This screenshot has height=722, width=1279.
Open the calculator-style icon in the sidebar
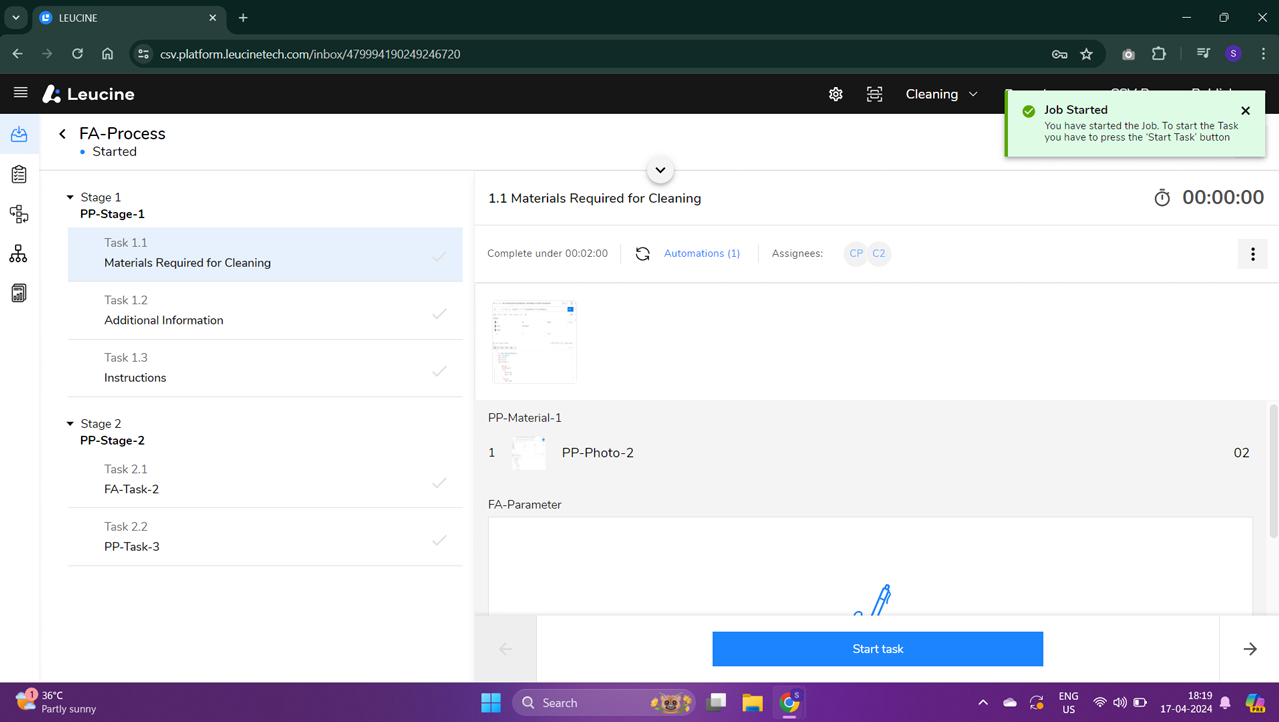(19, 293)
